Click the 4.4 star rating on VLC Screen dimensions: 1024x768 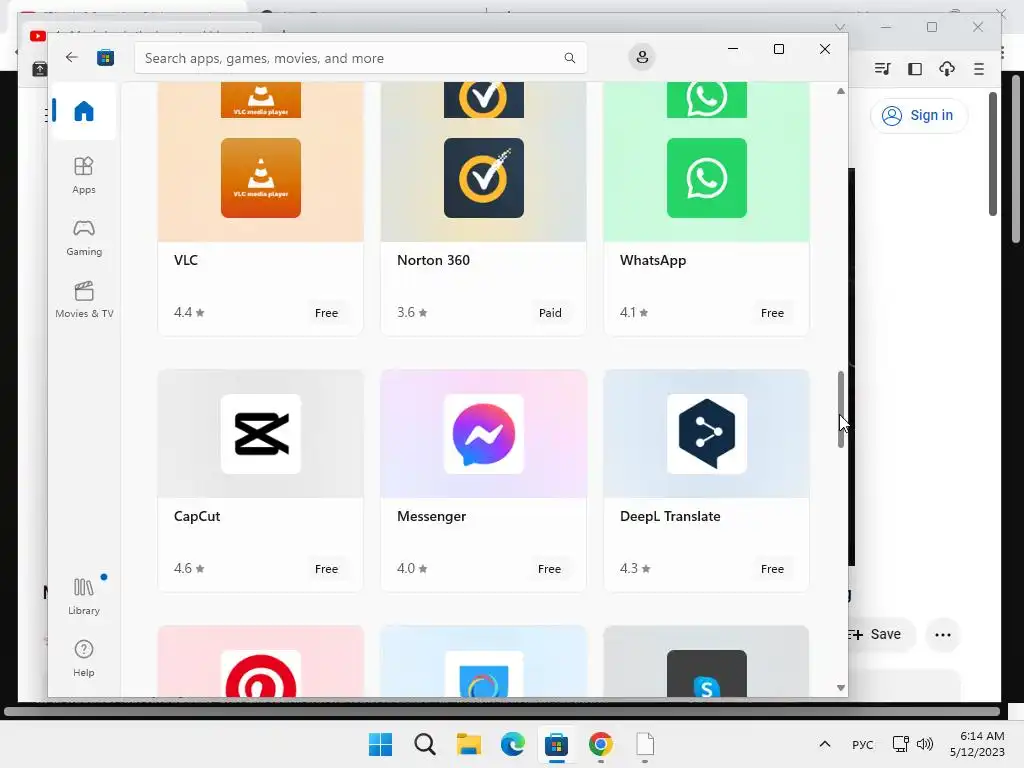(x=189, y=312)
